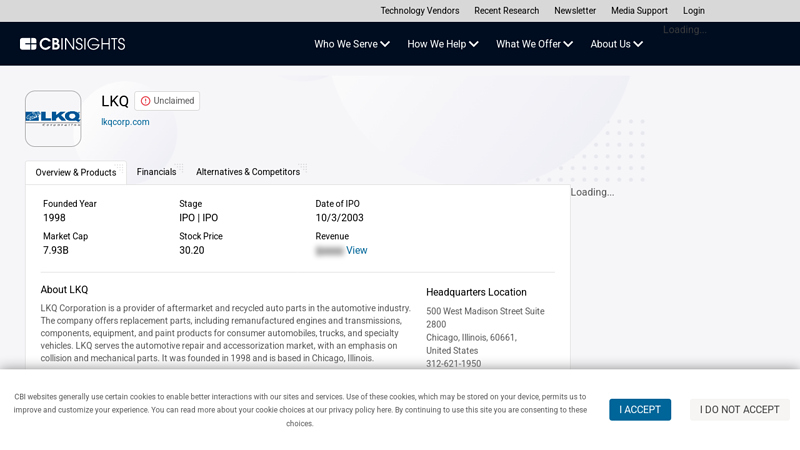Viewport: 800px width, 450px height.
Task: Click Login in the top bar
Action: pos(694,11)
